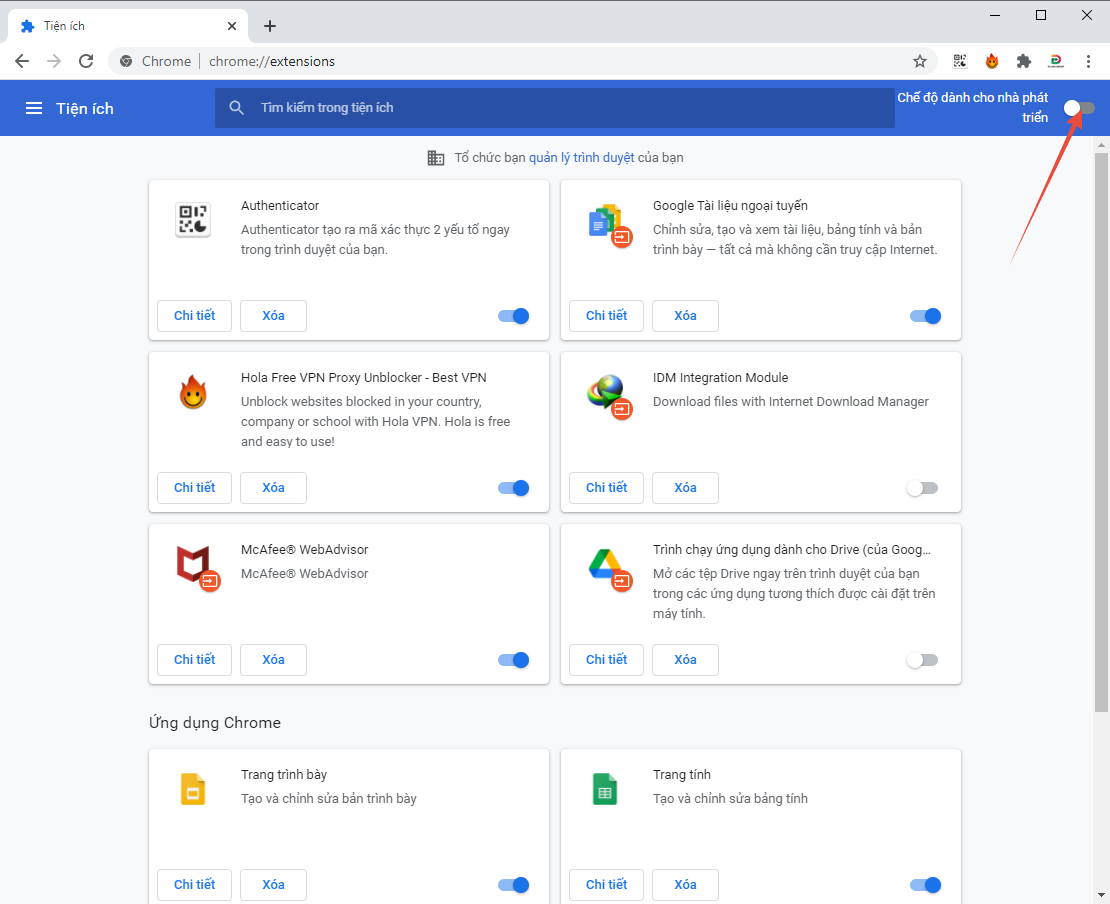This screenshot has width=1110, height=904.
Task: Click Xóa for Drive app launcher
Action: coord(685,660)
